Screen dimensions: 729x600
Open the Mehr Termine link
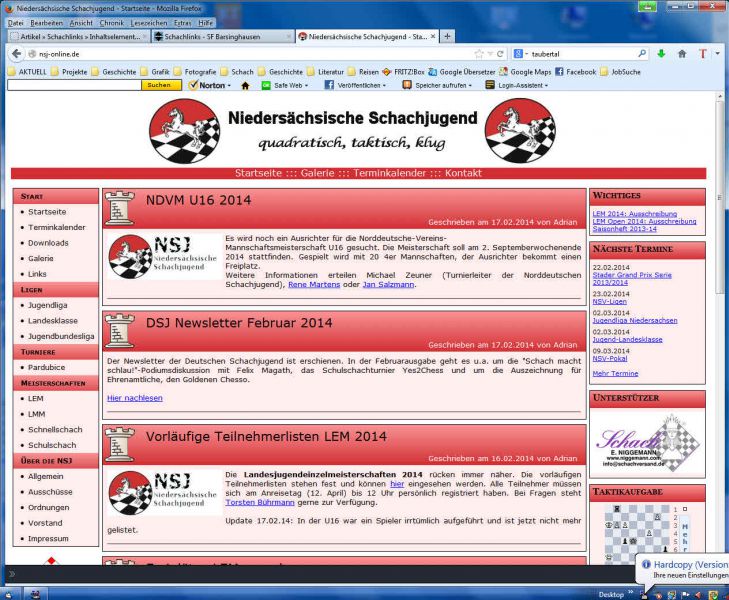coord(616,373)
